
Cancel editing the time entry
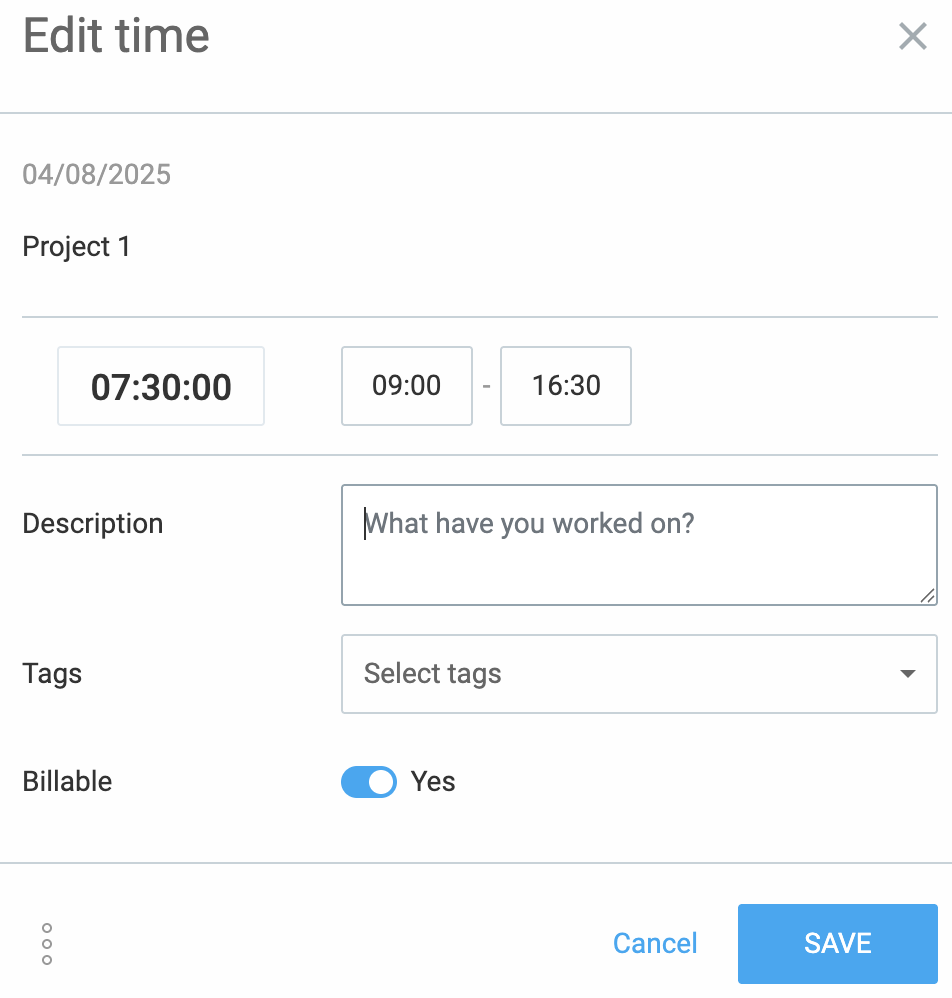[655, 944]
